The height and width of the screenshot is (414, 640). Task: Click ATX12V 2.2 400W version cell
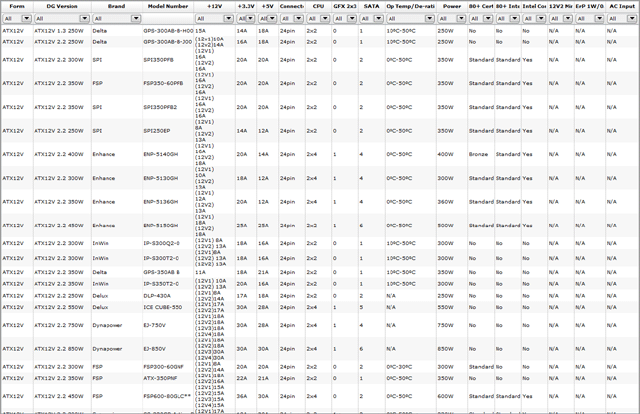coord(59,154)
